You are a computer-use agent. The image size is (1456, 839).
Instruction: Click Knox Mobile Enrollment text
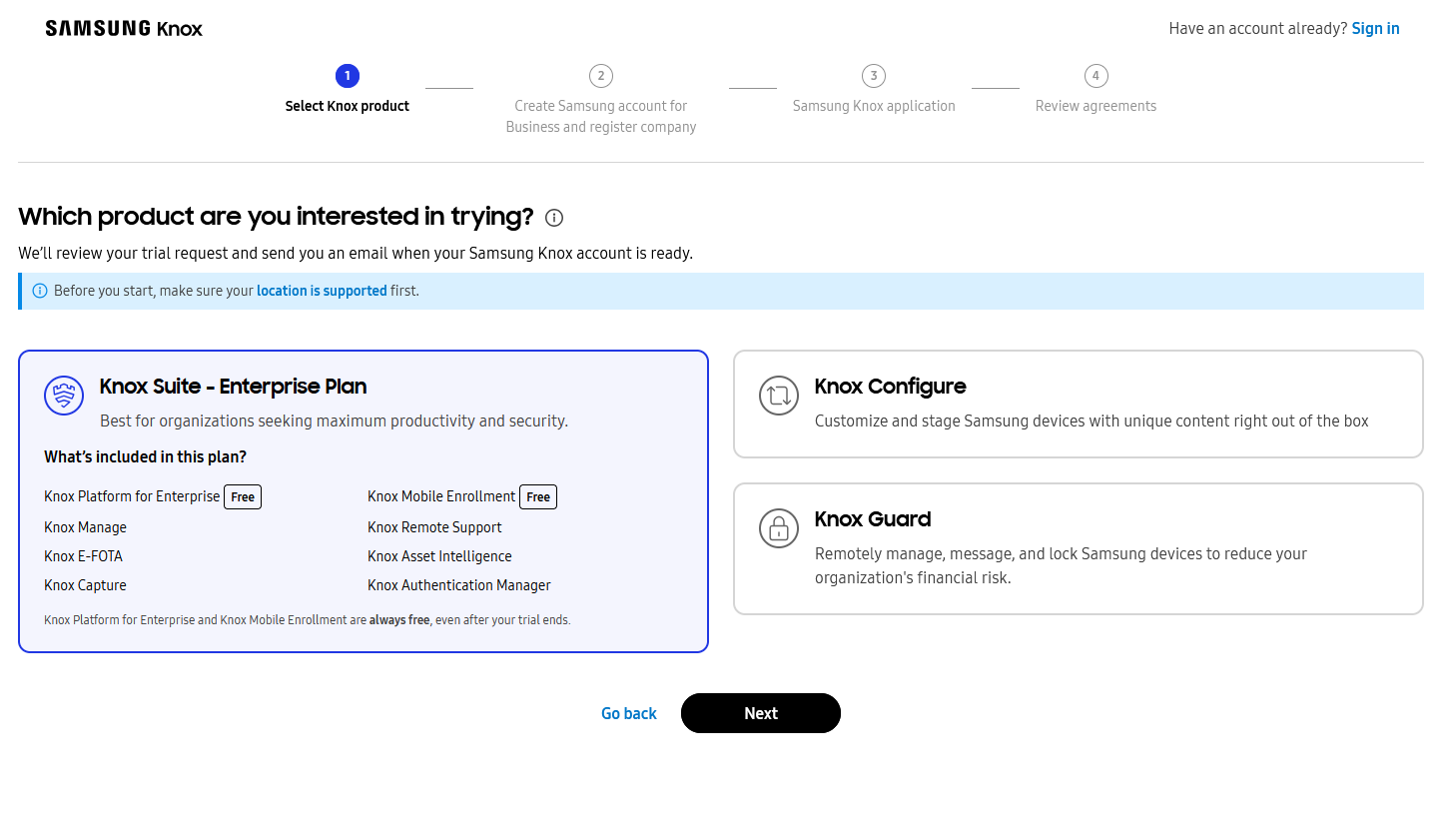tap(441, 496)
